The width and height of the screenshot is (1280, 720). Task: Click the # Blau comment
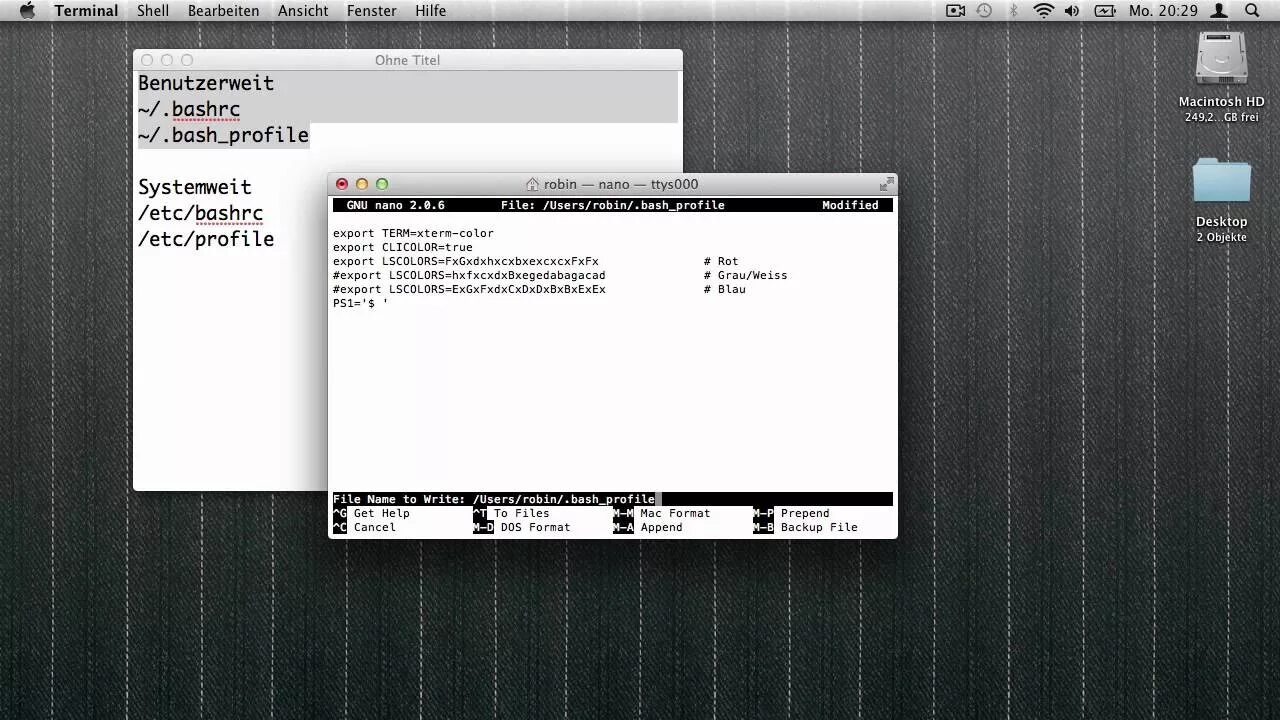click(x=724, y=289)
